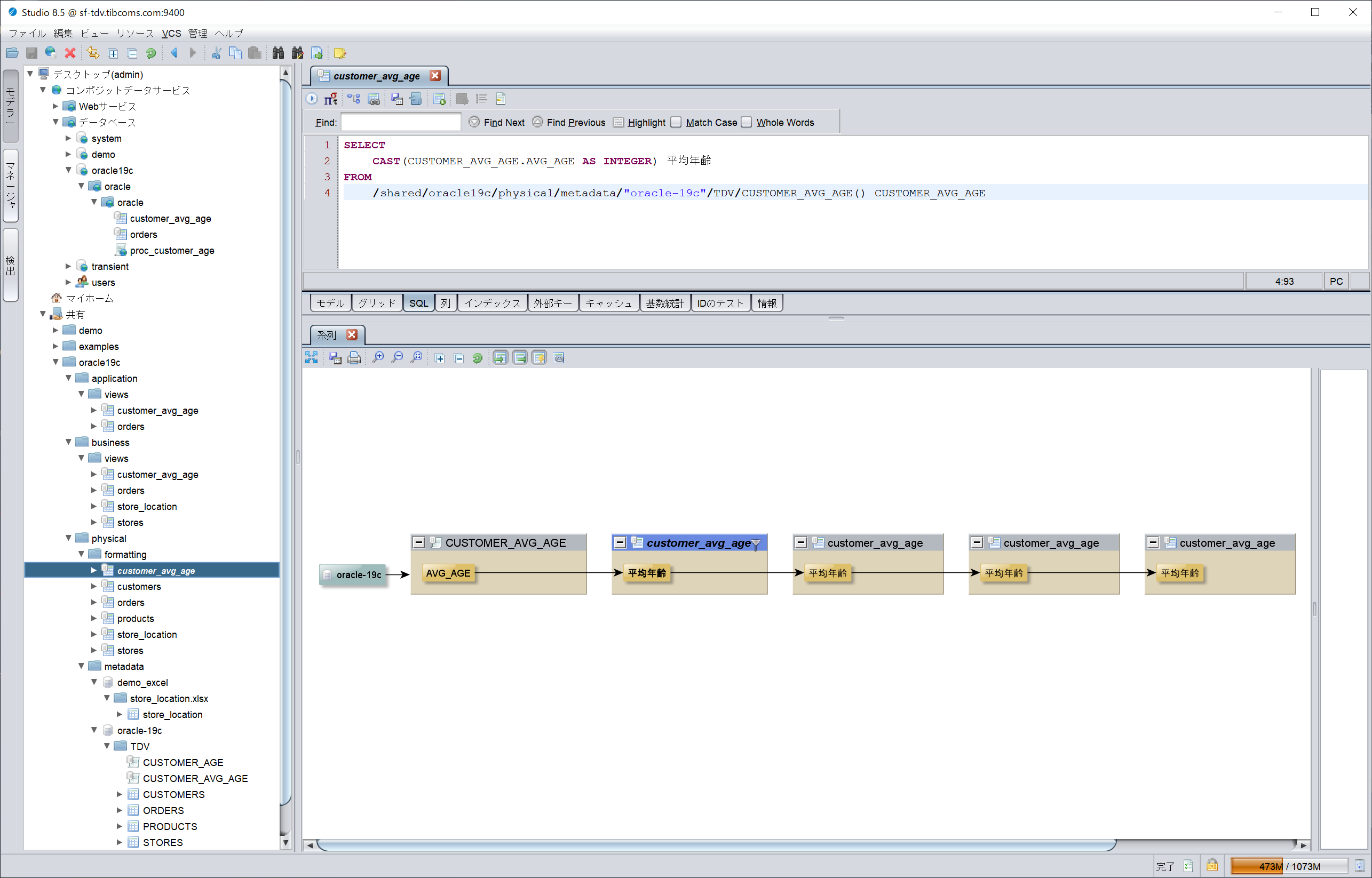Click the expand-all plus icon in main toolbar
Screen dimensions: 1372x878
tap(113, 53)
